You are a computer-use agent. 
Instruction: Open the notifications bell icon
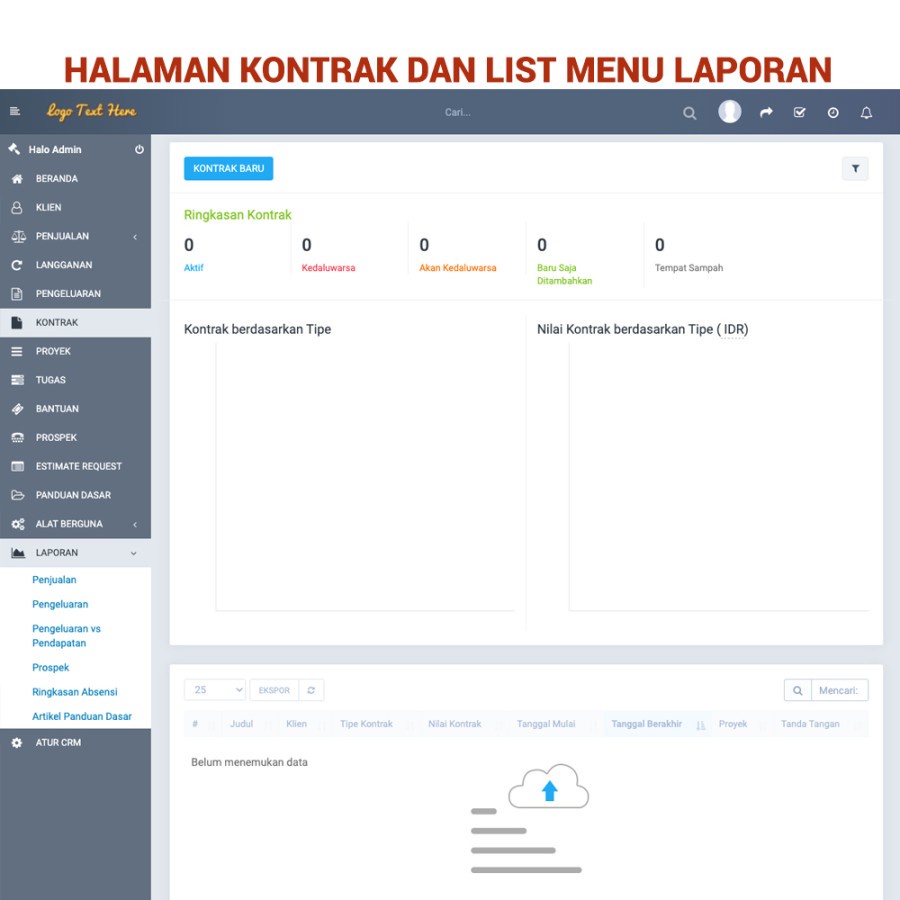click(x=866, y=112)
